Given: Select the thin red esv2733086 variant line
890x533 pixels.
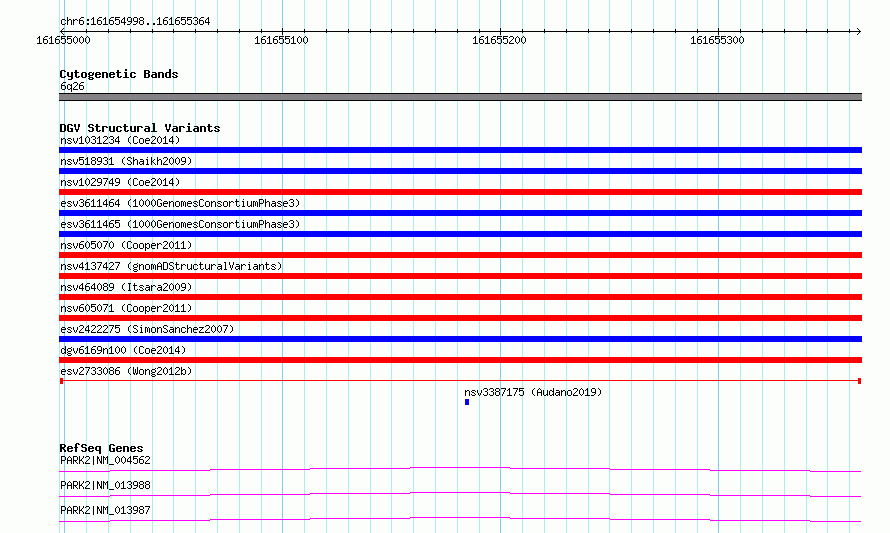Looking at the screenshot, I should click(x=460, y=381).
